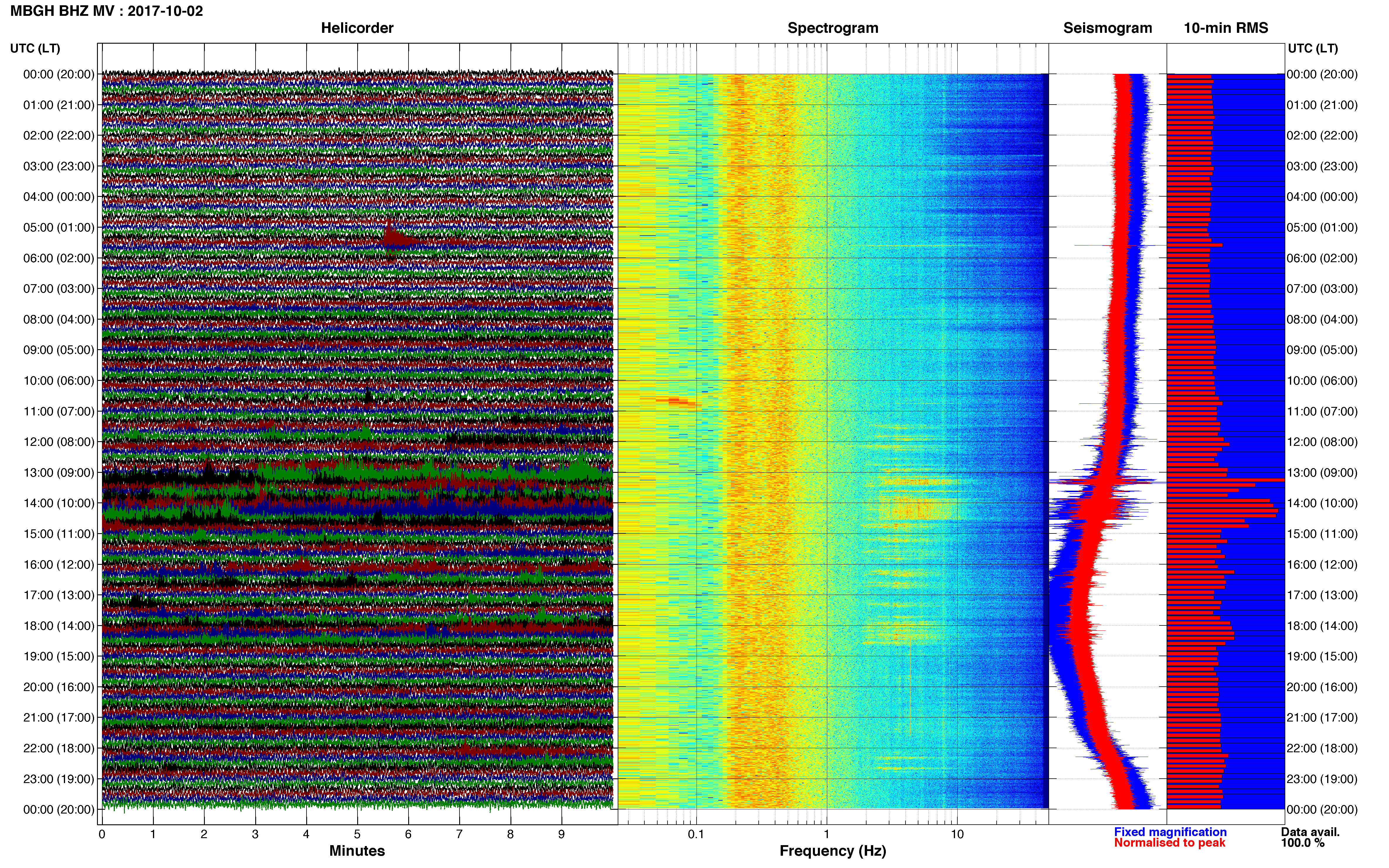This screenshot has width=1389, height=868.
Task: Click the left time label 13:00 (09:00)
Action: point(59,473)
